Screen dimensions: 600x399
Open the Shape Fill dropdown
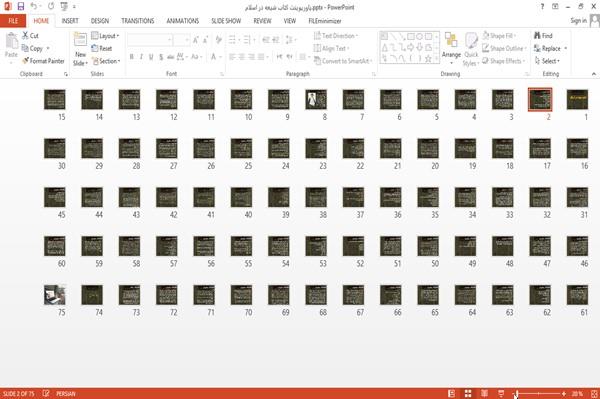coord(499,36)
